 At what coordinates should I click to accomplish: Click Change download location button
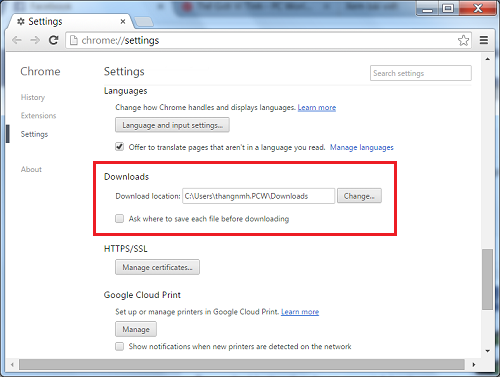[x=359, y=196]
